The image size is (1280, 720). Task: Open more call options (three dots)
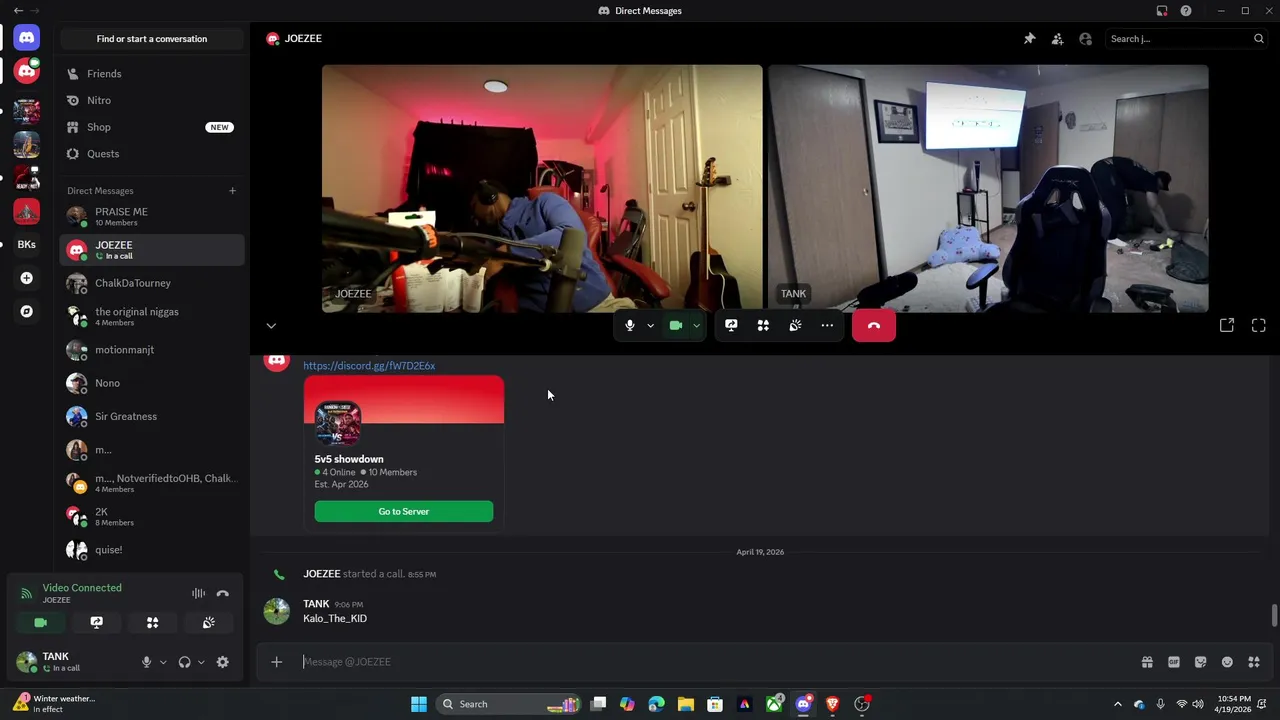click(x=827, y=325)
